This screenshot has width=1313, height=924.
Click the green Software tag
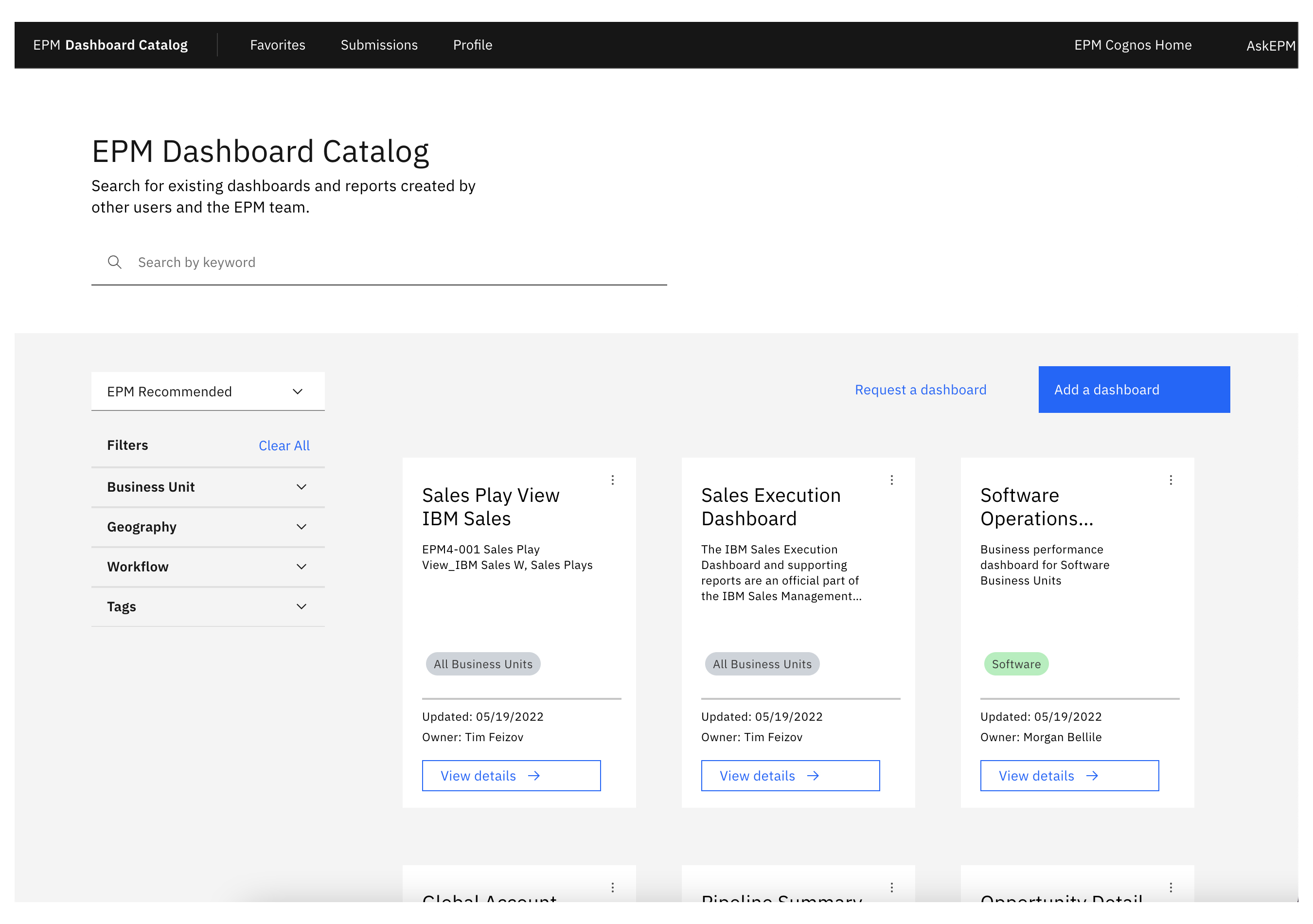pos(1016,664)
